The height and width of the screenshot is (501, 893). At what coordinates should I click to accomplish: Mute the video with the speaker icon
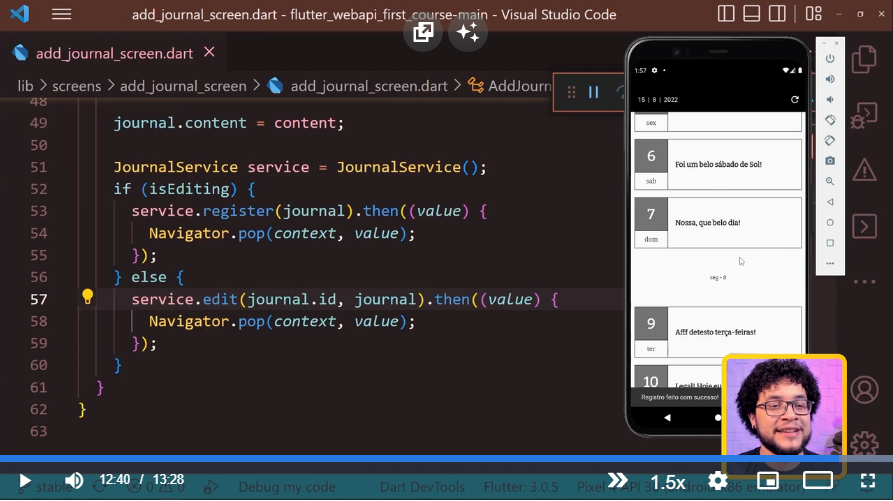(74, 481)
